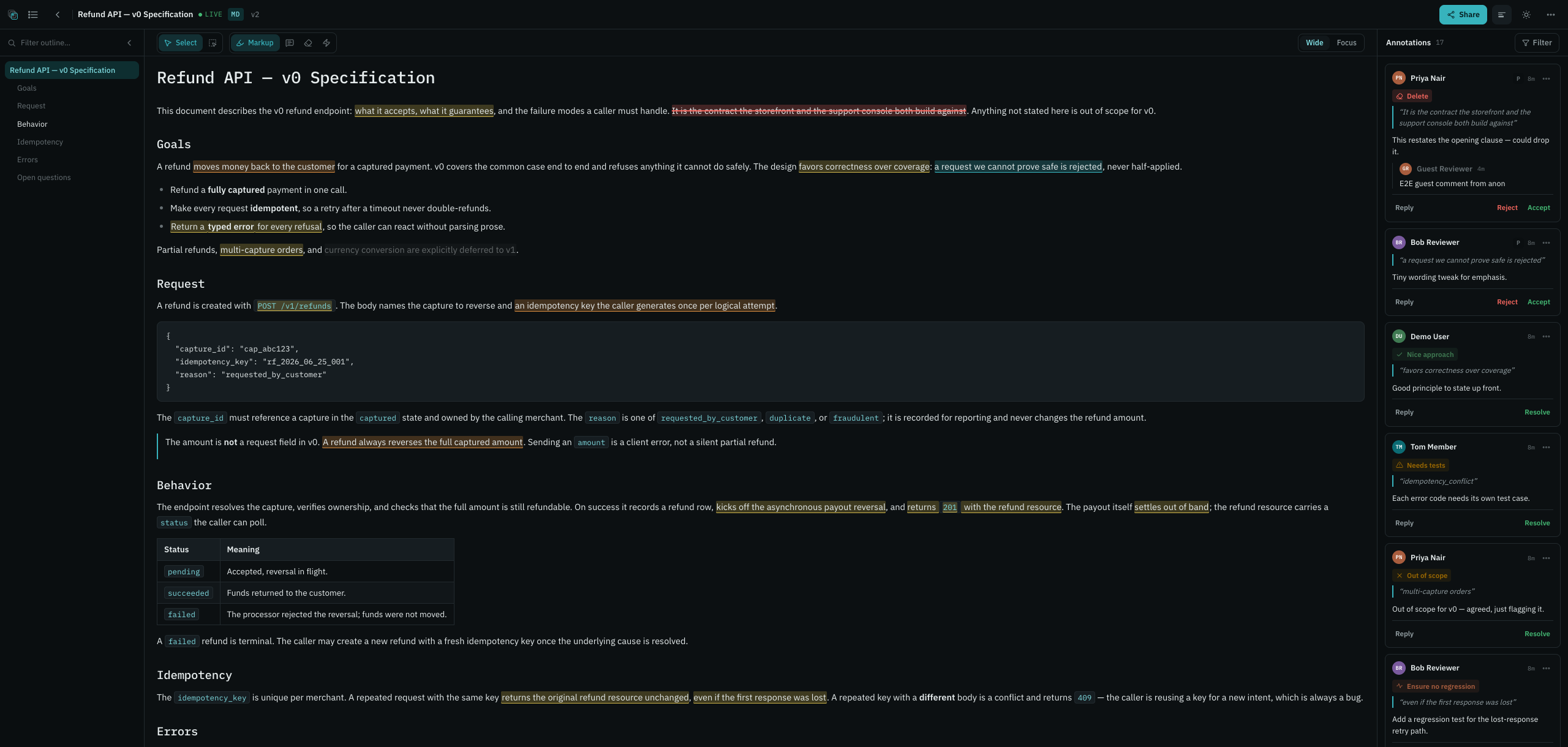Click the app logo icon
1568x747 pixels.
[x=13, y=15]
